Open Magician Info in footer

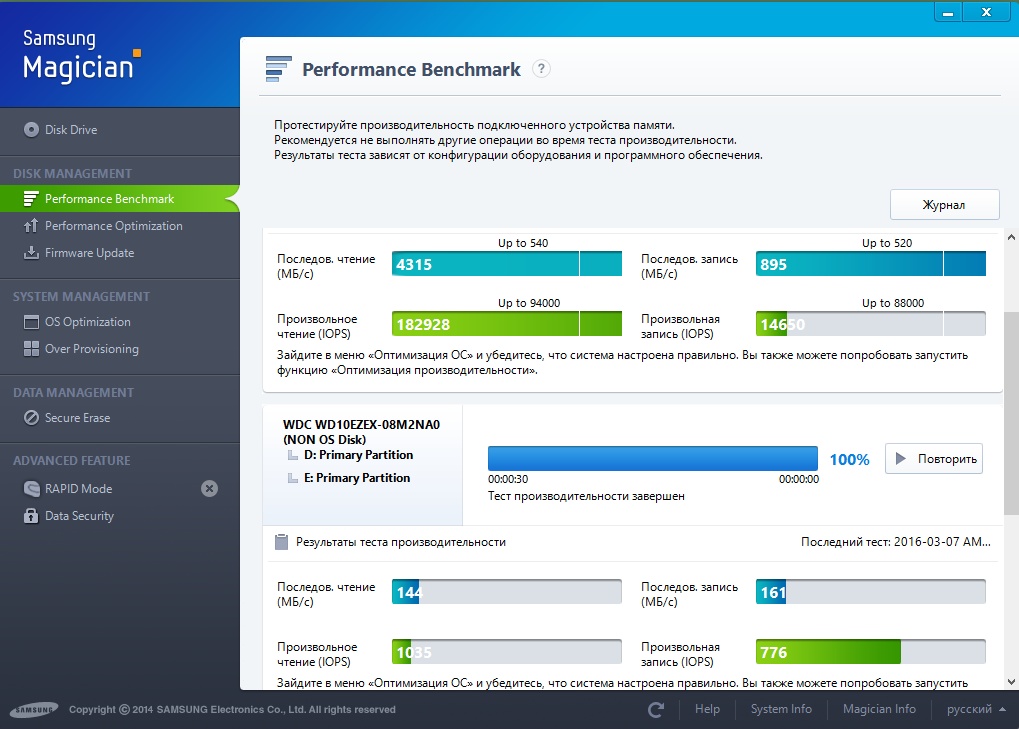(x=879, y=709)
